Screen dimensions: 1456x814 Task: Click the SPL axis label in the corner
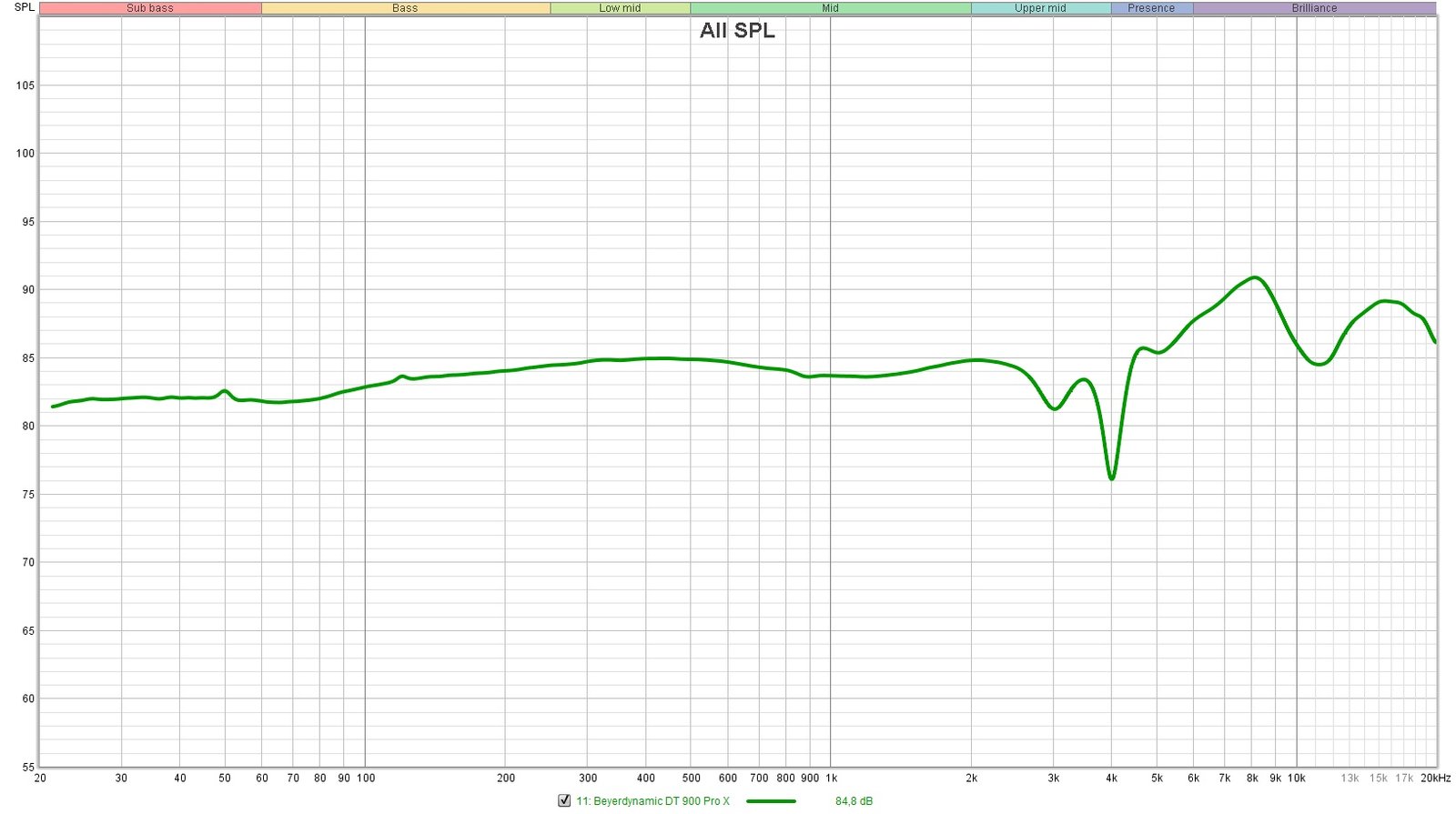click(25, 7)
